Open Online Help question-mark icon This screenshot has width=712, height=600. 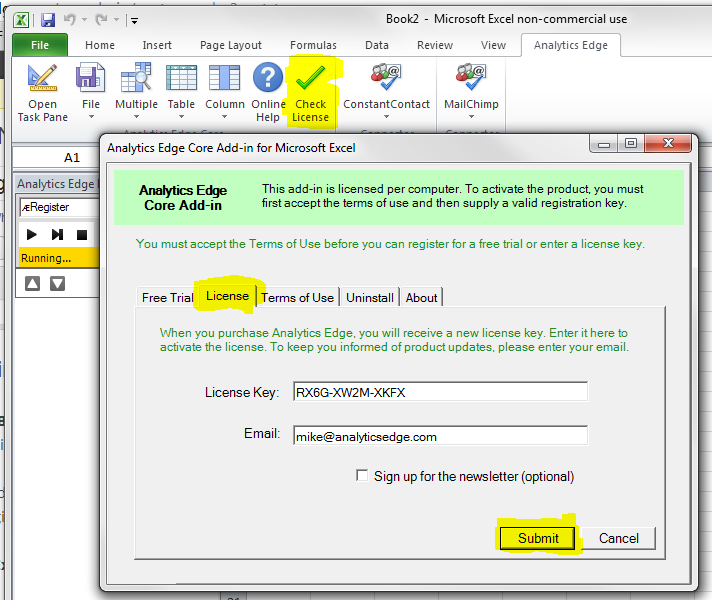(267, 77)
